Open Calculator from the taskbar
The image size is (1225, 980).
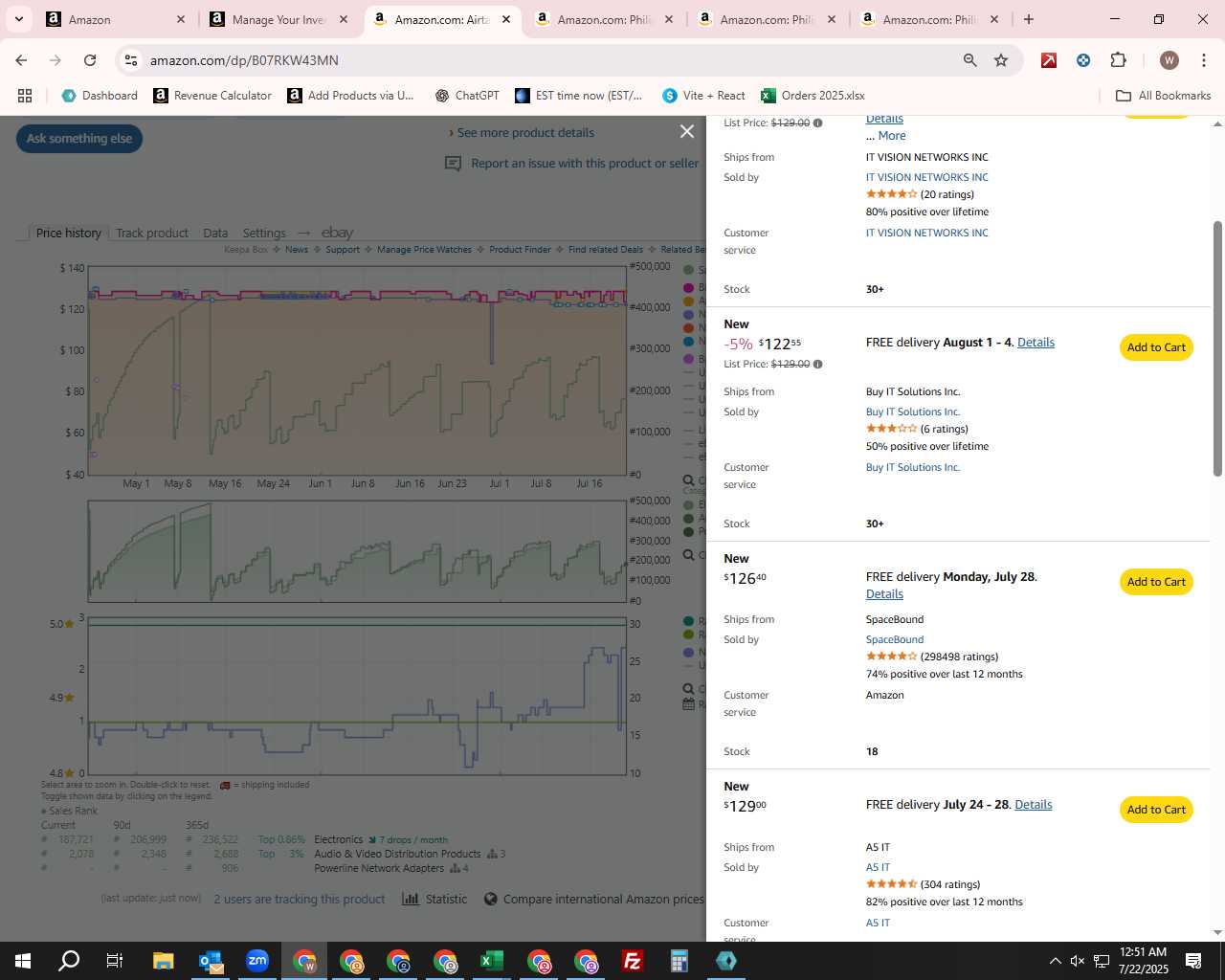(679, 961)
